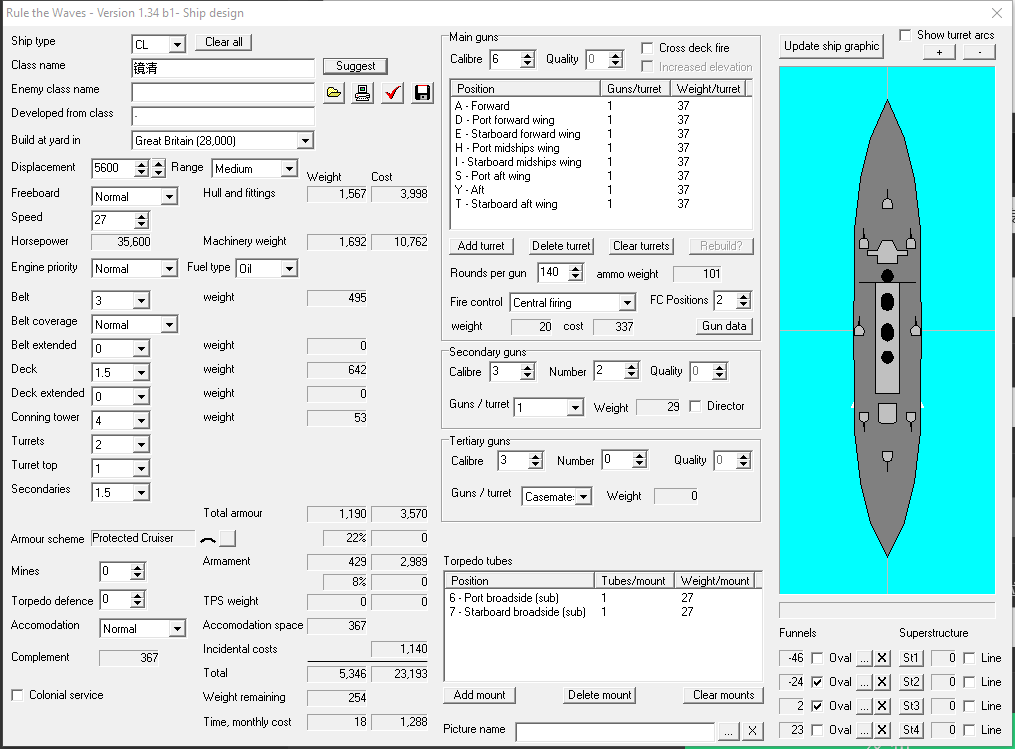Toggle the Show turret arcs checkbox
The image size is (1015, 749).
pyautogui.click(x=906, y=35)
